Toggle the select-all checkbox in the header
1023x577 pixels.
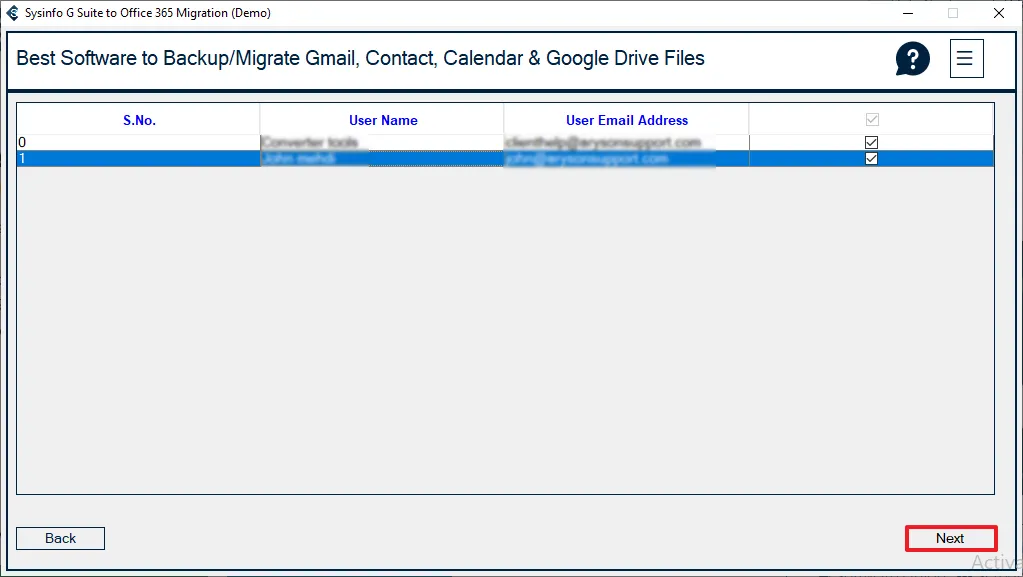pos(872,119)
